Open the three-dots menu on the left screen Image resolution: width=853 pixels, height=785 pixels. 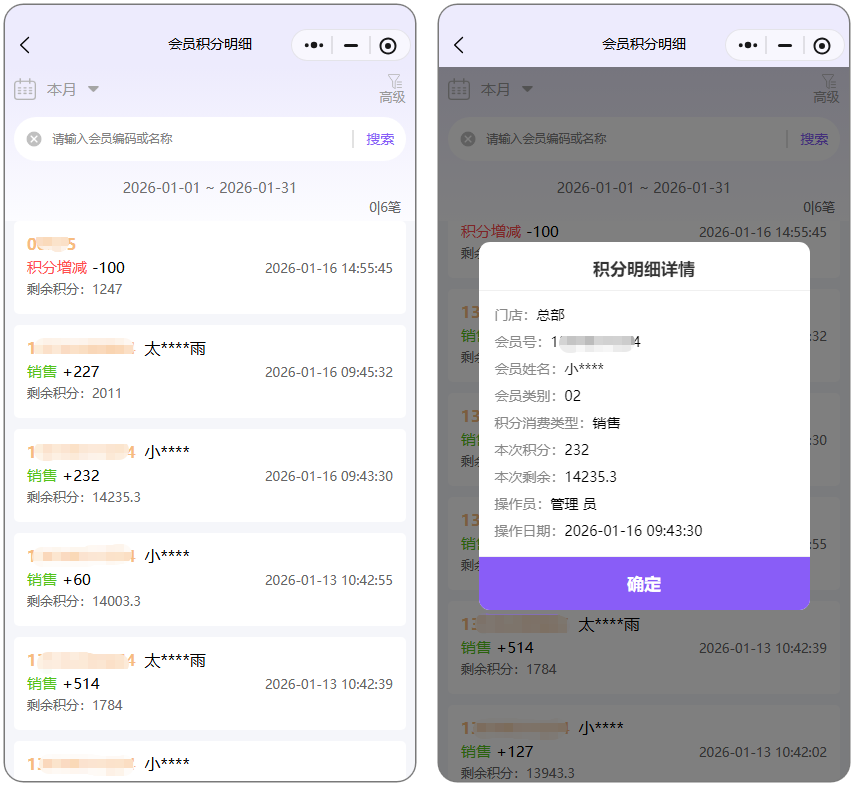314,45
